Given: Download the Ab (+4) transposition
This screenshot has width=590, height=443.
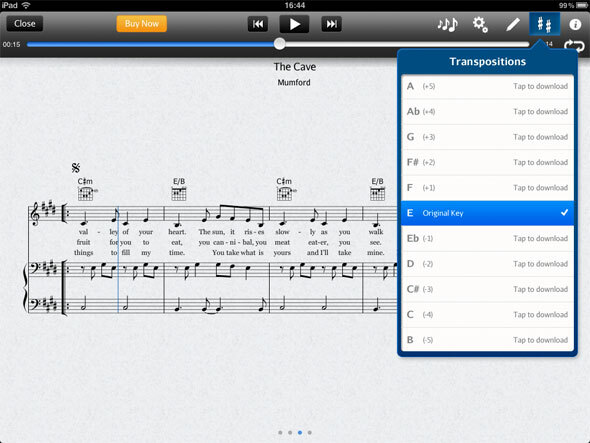Looking at the screenshot, I should coord(487,112).
